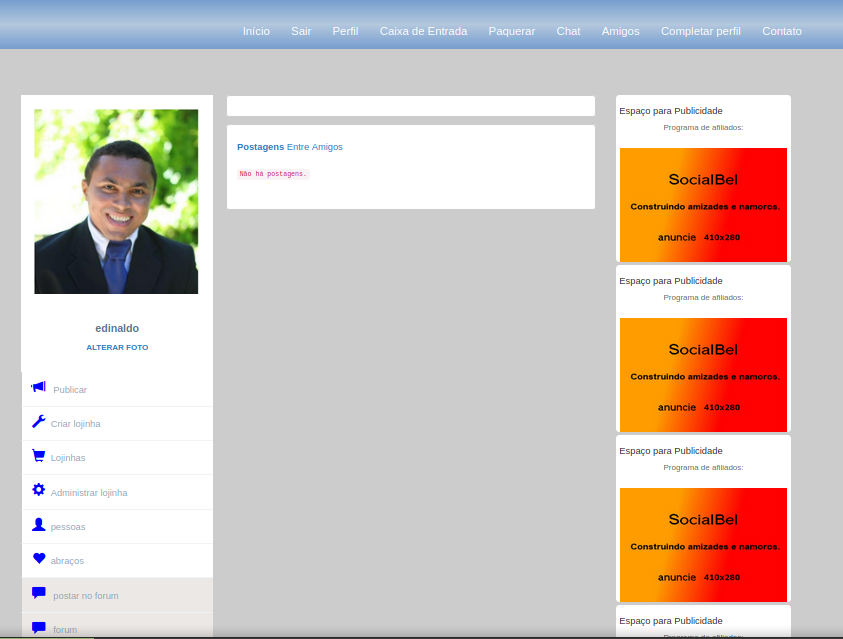Viewport: 843px width, 639px height.
Task: Click the Sair logout link
Action: coord(301,31)
